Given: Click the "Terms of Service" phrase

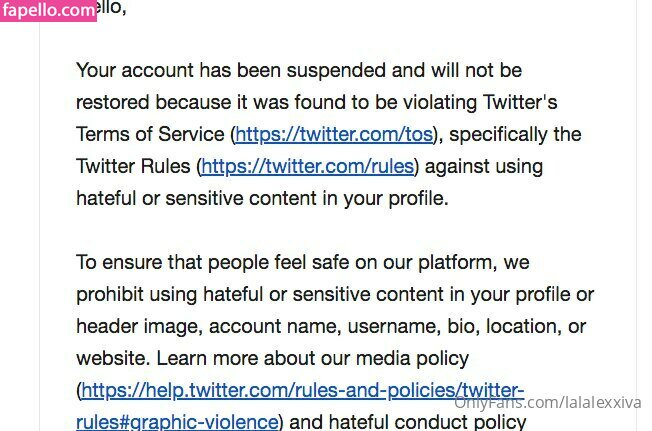Looking at the screenshot, I should point(151,135).
